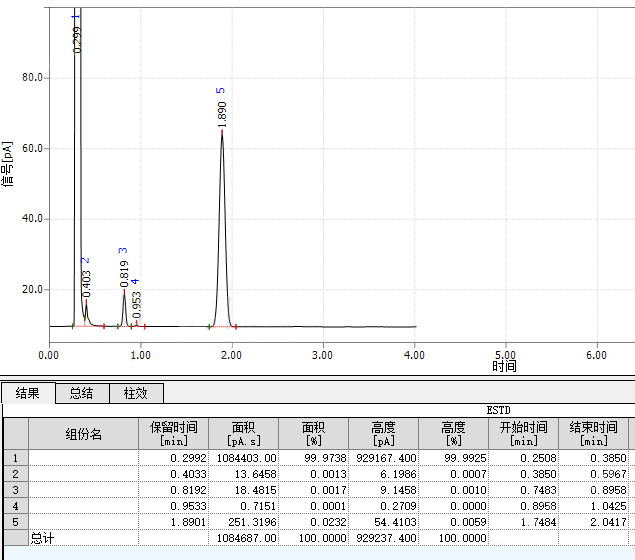This screenshot has width=635, height=560.
Task: Select the 开始时间 column header
Action: click(523, 433)
